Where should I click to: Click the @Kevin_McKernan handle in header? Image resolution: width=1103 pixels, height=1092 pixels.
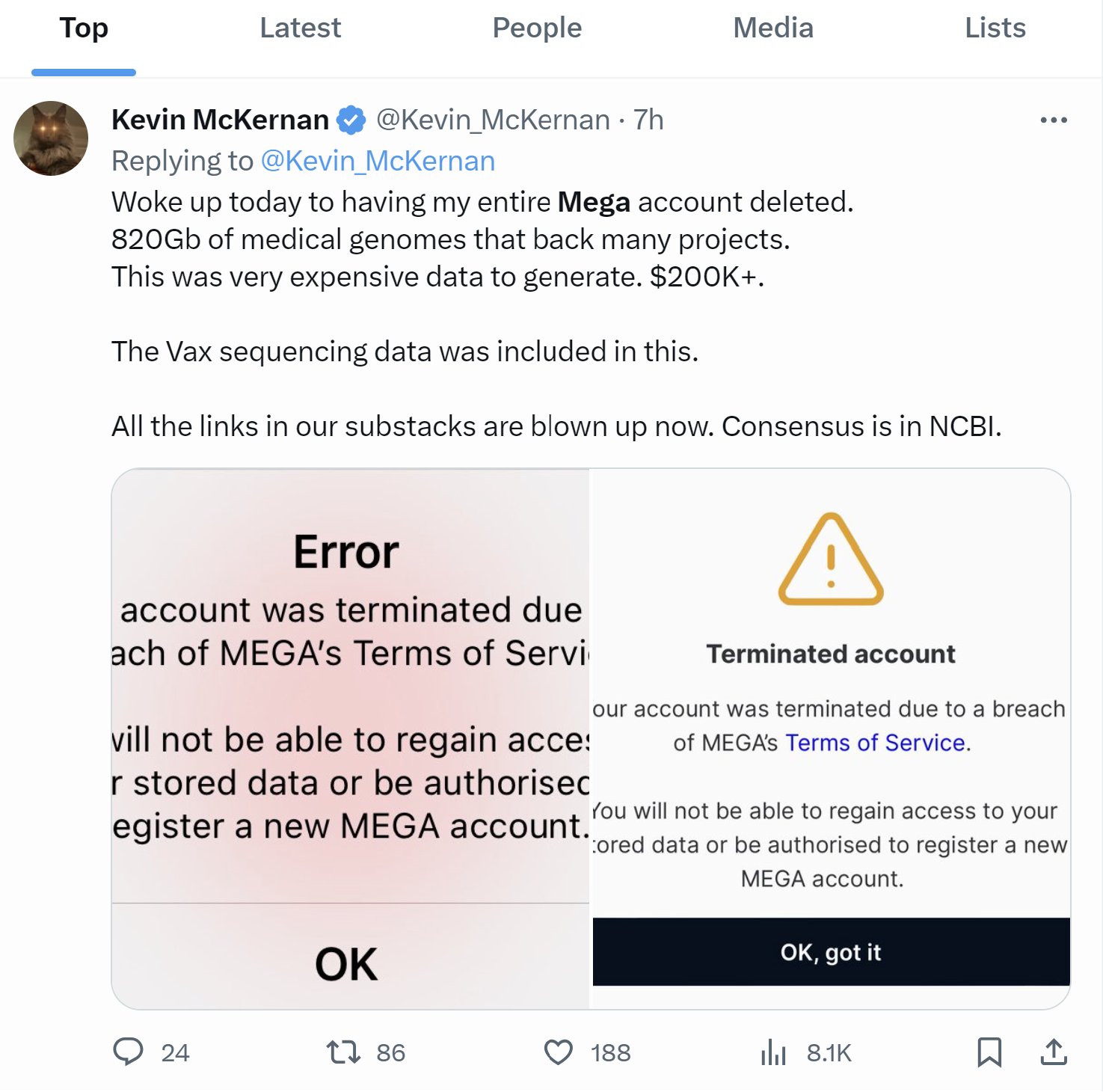click(x=493, y=120)
